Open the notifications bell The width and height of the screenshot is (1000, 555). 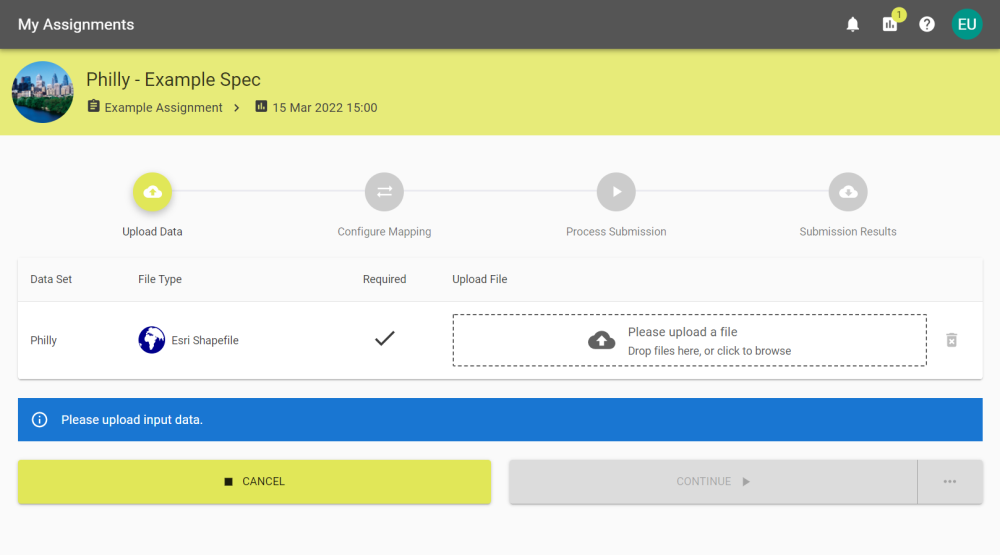[853, 24]
